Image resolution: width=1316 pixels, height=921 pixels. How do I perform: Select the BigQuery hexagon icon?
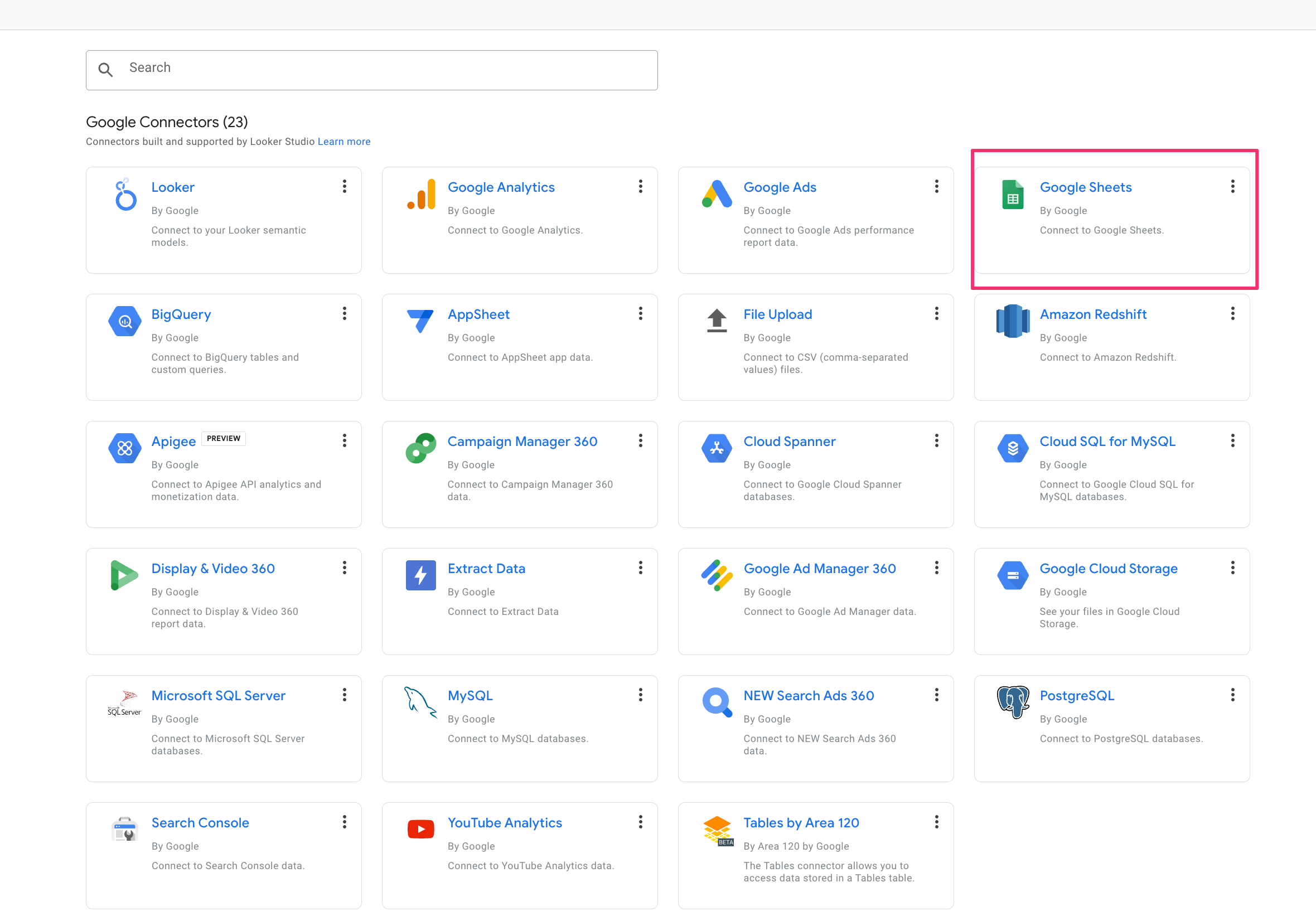pos(124,322)
